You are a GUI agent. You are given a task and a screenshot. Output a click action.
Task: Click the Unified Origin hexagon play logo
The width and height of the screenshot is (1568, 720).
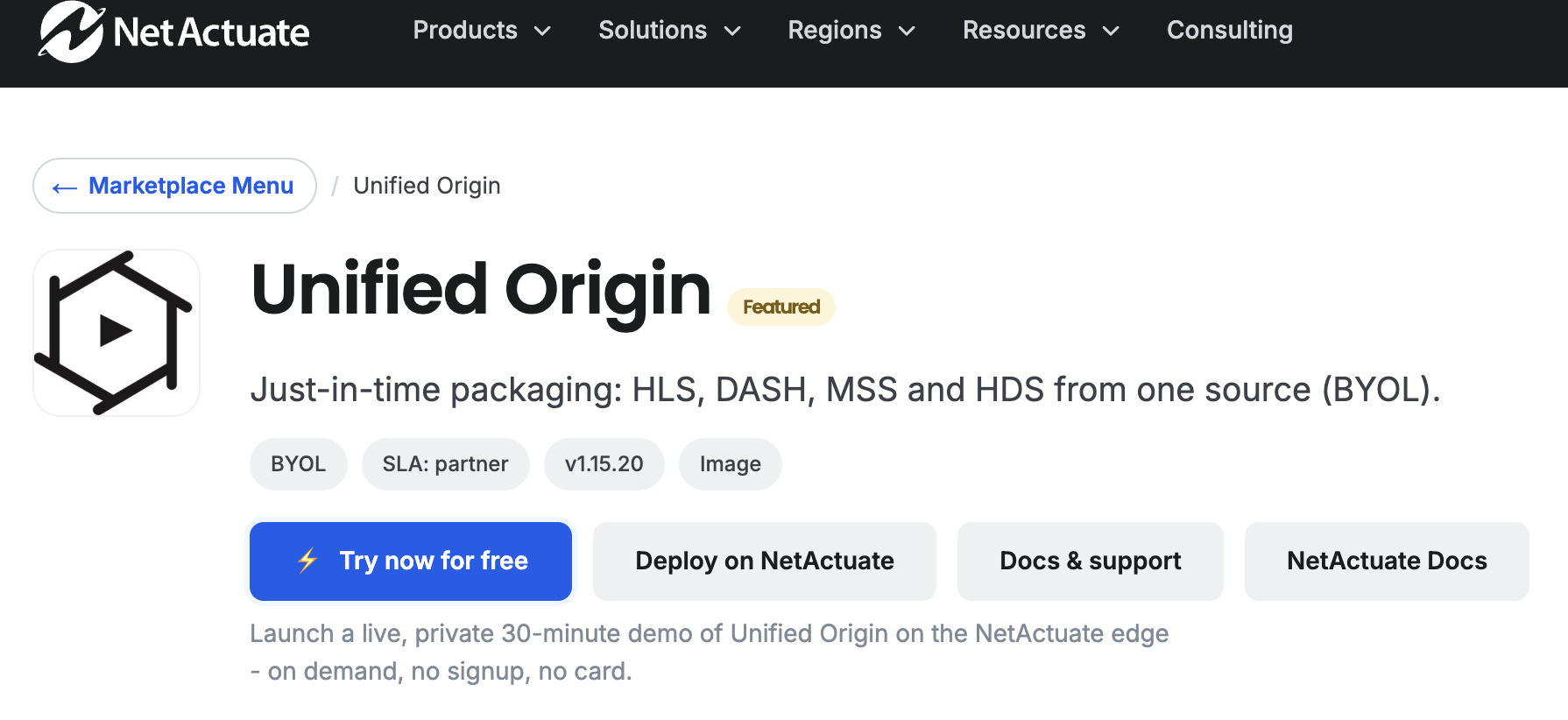pyautogui.click(x=117, y=333)
